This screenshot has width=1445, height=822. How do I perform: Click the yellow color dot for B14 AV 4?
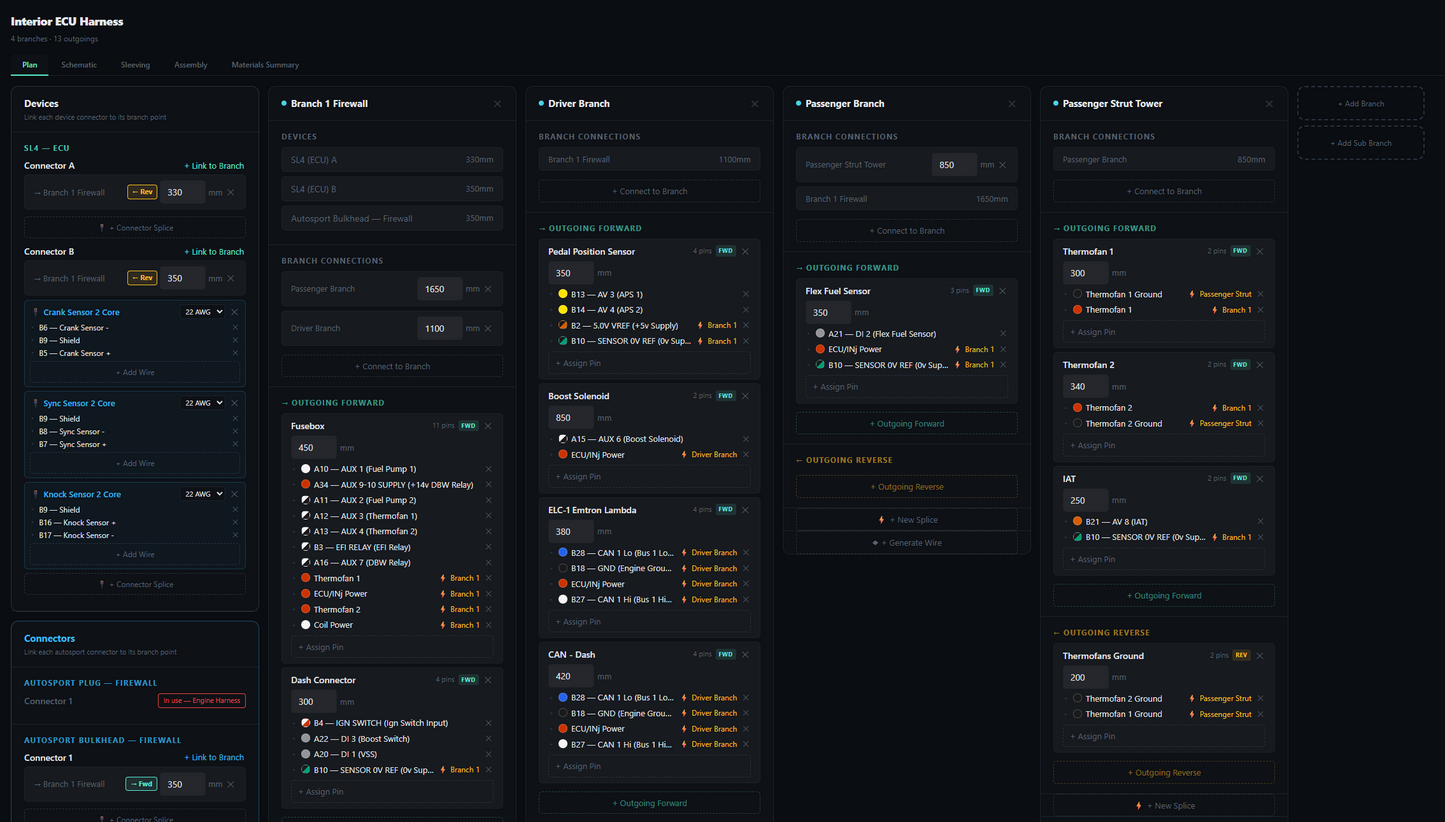click(563, 310)
